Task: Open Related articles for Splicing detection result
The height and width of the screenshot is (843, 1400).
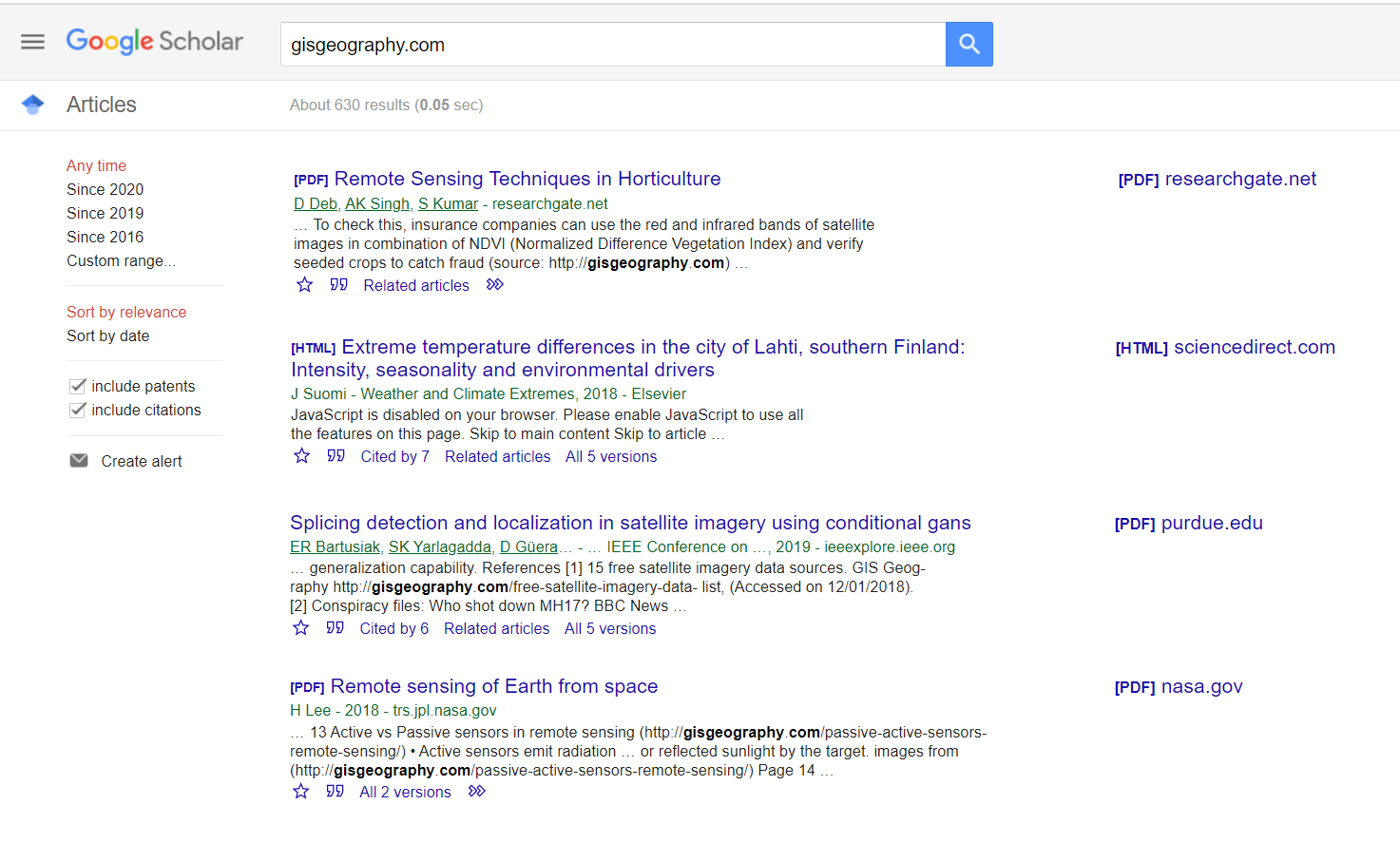Action: [x=497, y=628]
